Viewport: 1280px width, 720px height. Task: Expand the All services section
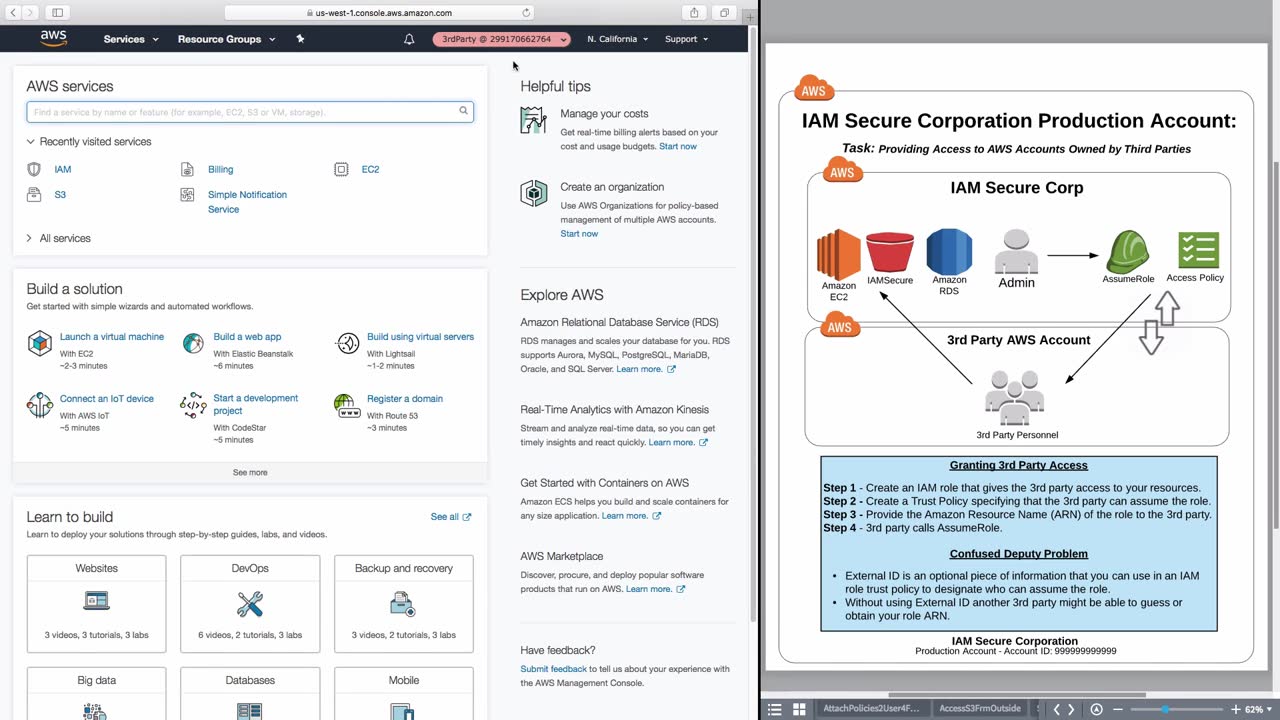coord(59,238)
